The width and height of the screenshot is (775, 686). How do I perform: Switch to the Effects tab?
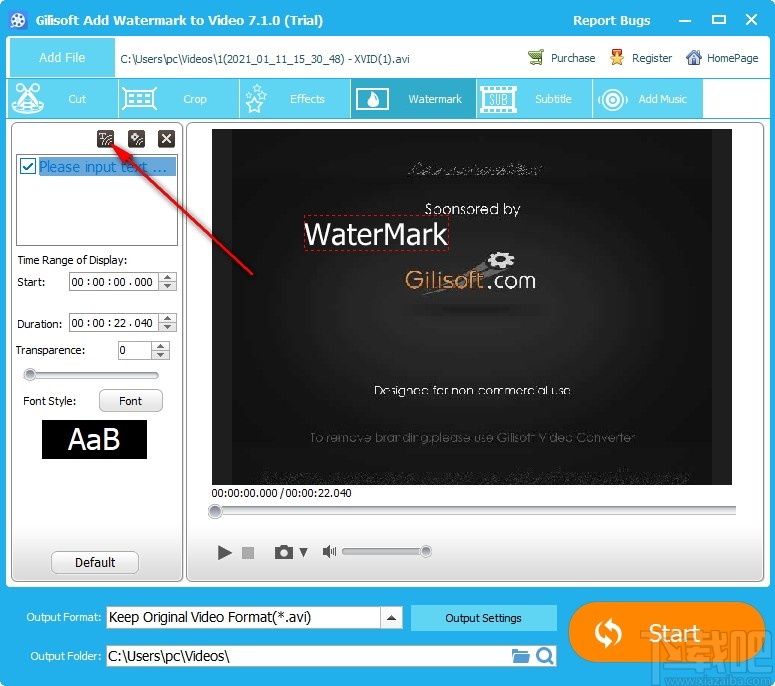(295, 98)
